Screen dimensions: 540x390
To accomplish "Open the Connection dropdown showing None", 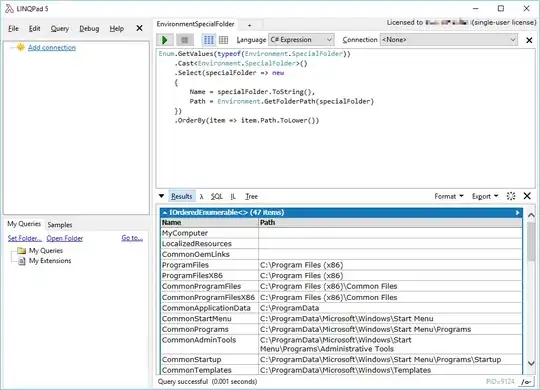I will [449, 40].
